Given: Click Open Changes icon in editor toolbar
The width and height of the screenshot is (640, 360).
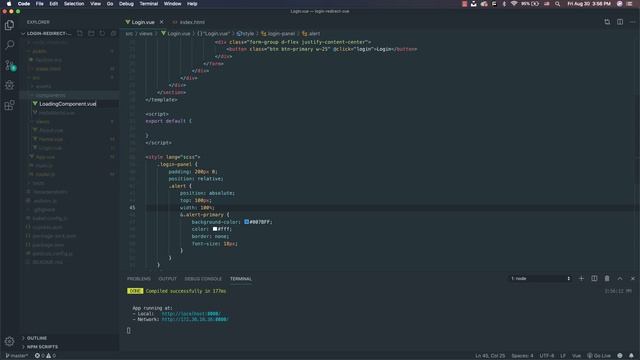Looking at the screenshot, I should (607, 22).
